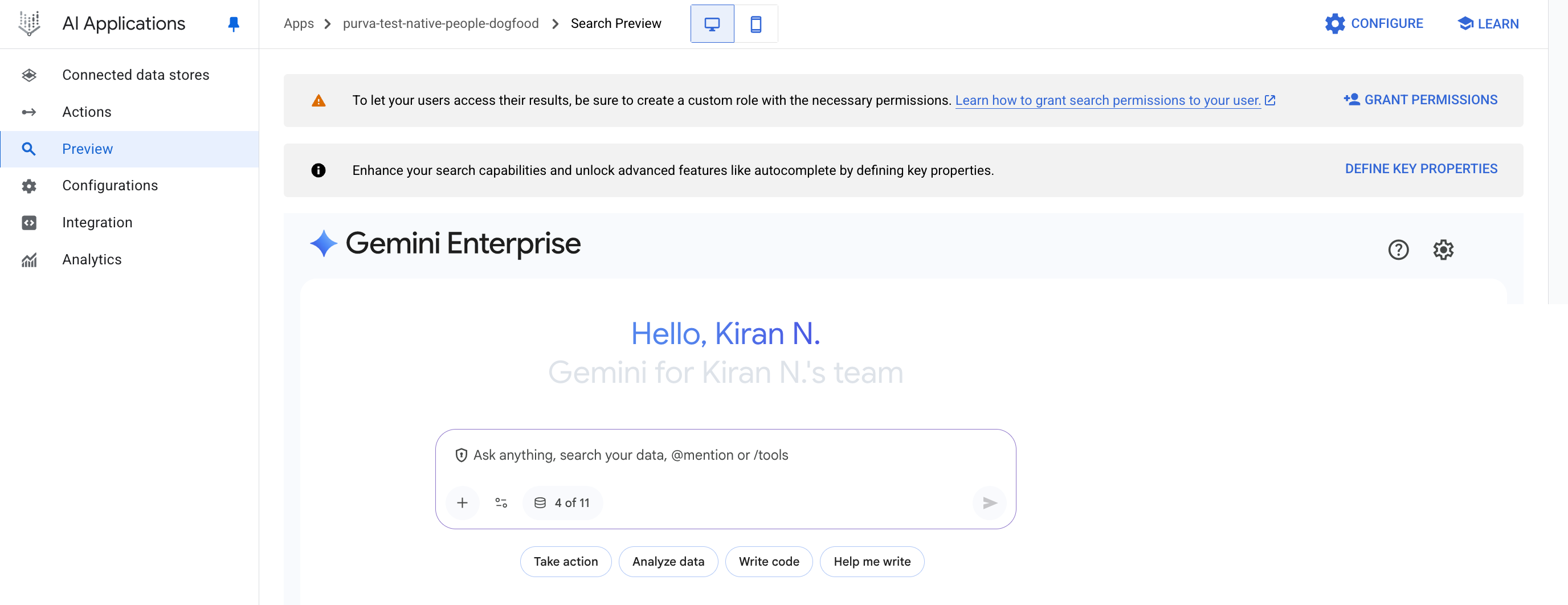This screenshot has width=1568, height=605.
Task: Open the 4 of 11 data sources selector
Action: point(562,503)
